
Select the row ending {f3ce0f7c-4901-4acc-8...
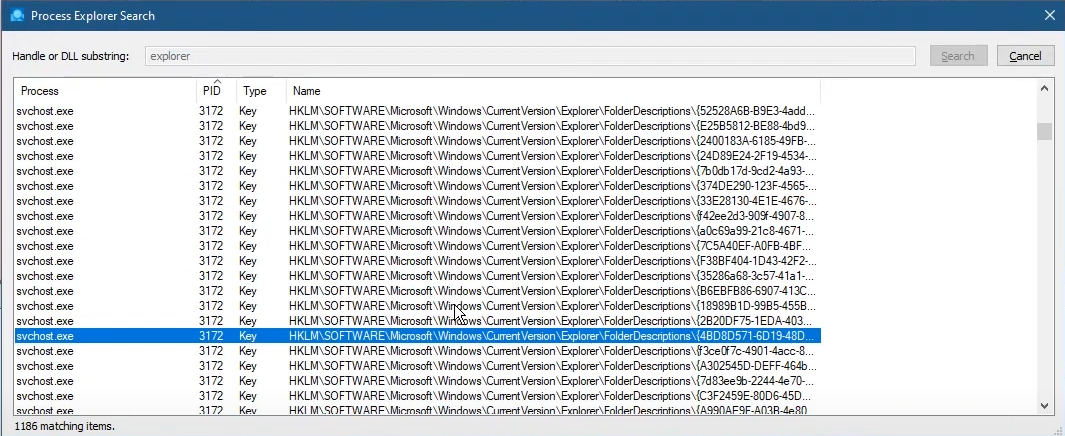click(x=418, y=350)
